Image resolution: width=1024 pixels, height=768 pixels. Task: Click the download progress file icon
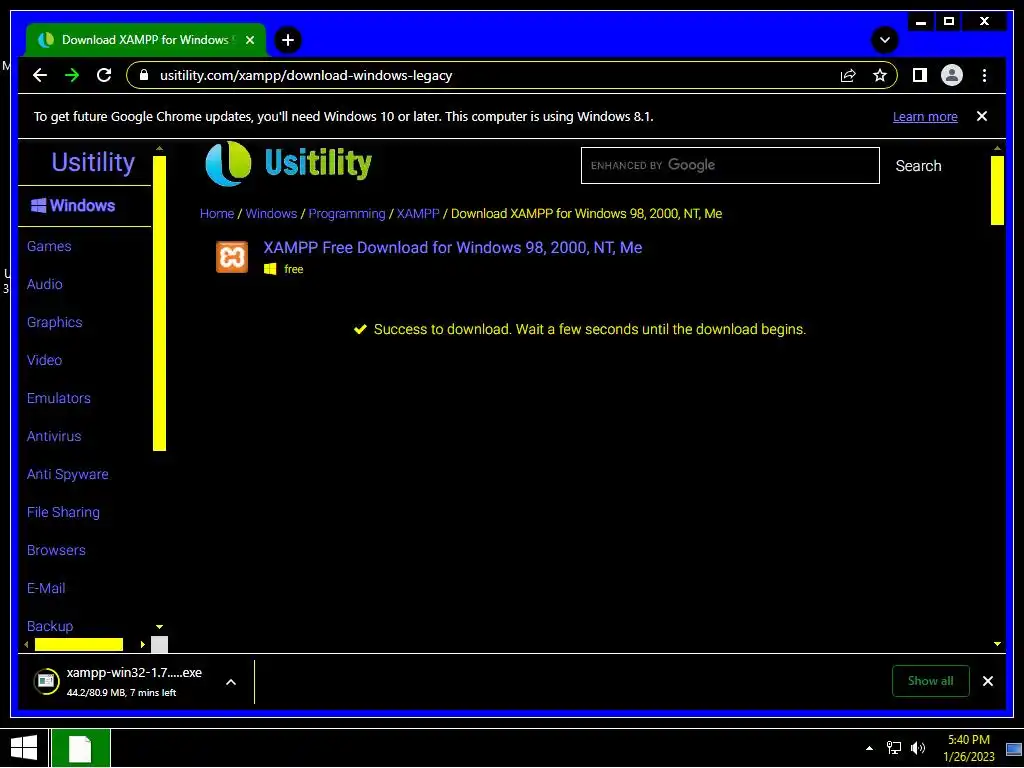pos(46,681)
